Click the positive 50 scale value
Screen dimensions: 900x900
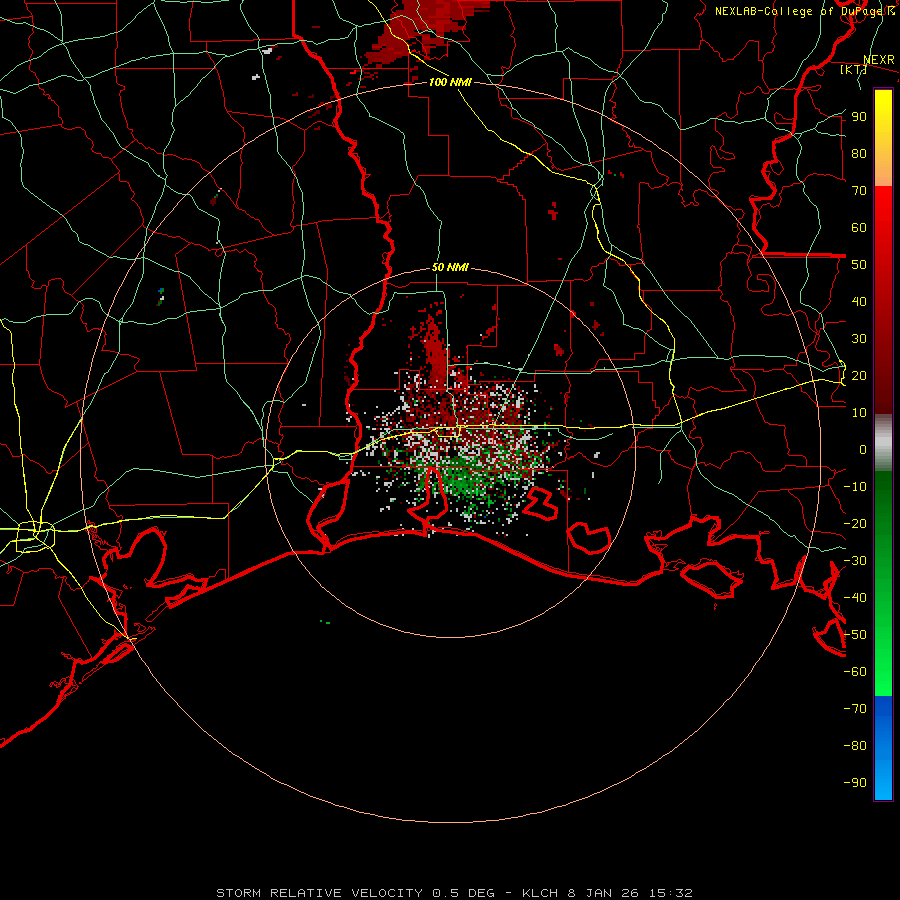[x=859, y=265]
